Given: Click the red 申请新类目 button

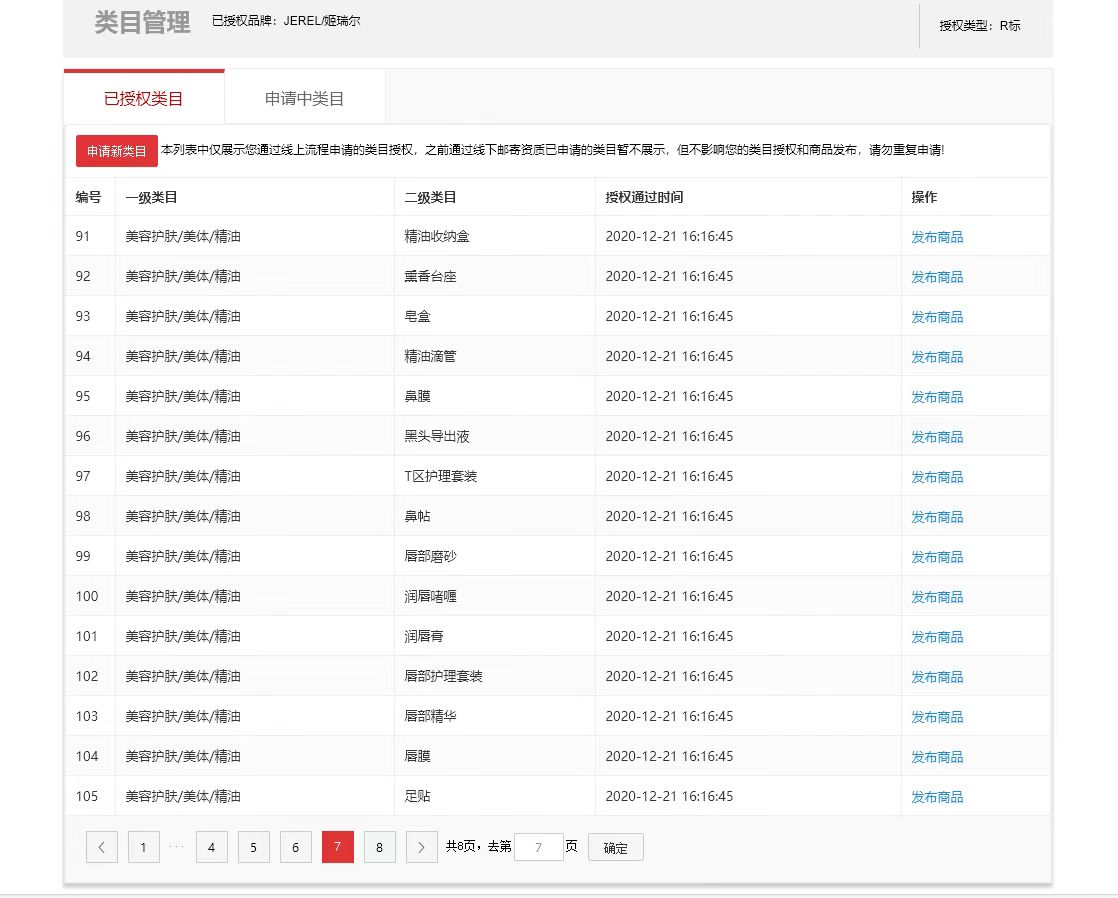Looking at the screenshot, I should [117, 151].
